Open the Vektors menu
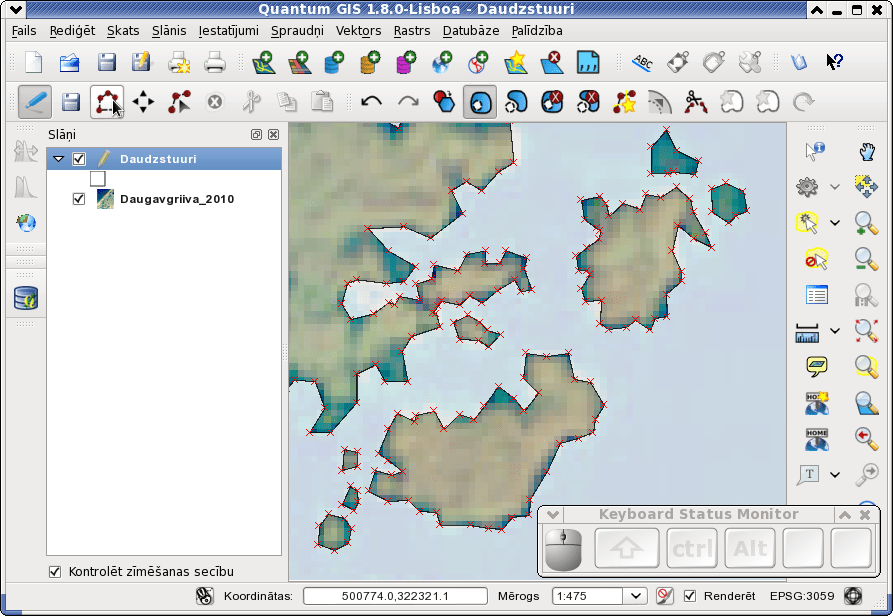 (358, 31)
